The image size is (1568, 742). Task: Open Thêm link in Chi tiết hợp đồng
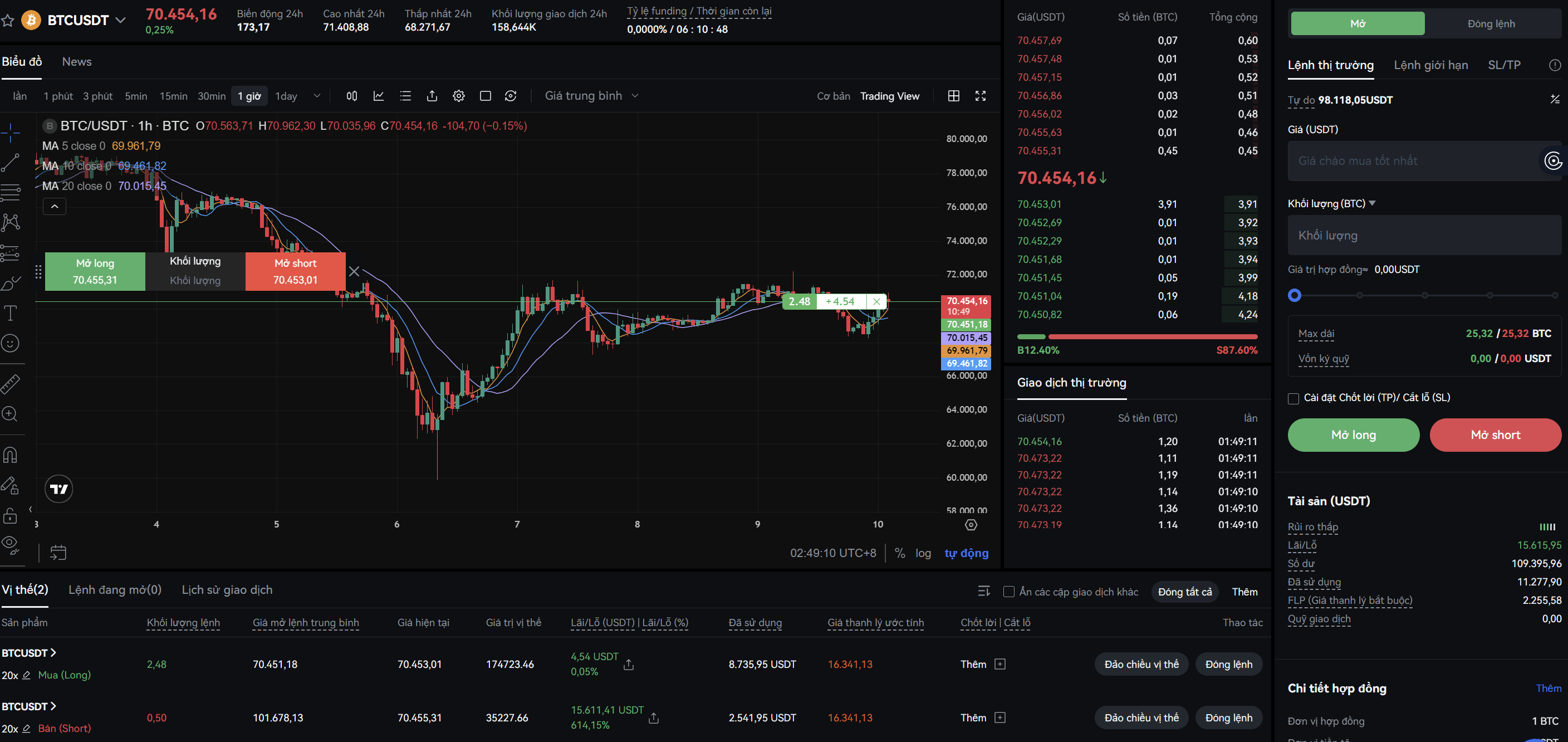tap(1548, 689)
